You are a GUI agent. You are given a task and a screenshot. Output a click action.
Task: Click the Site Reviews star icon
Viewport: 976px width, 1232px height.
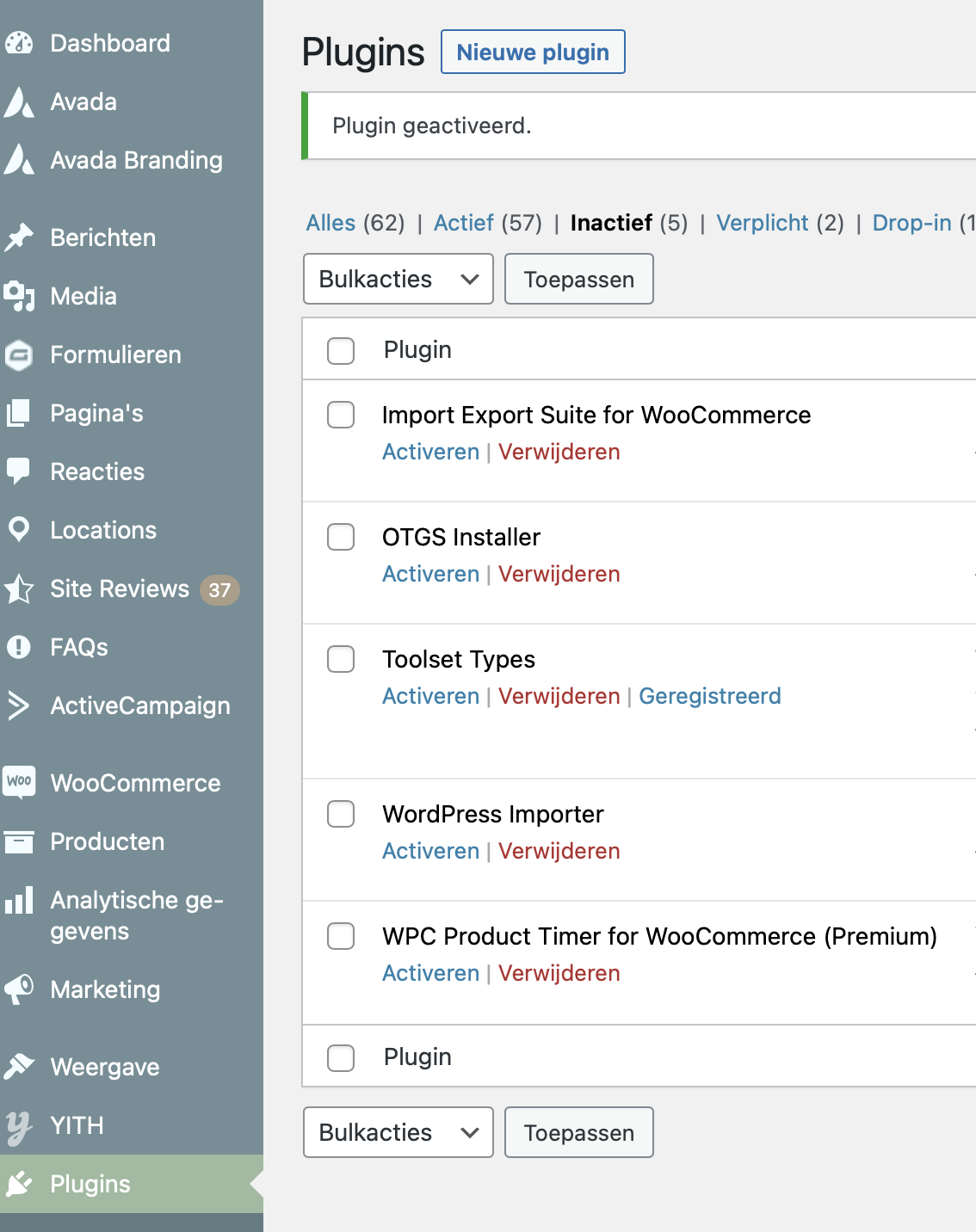click(18, 588)
